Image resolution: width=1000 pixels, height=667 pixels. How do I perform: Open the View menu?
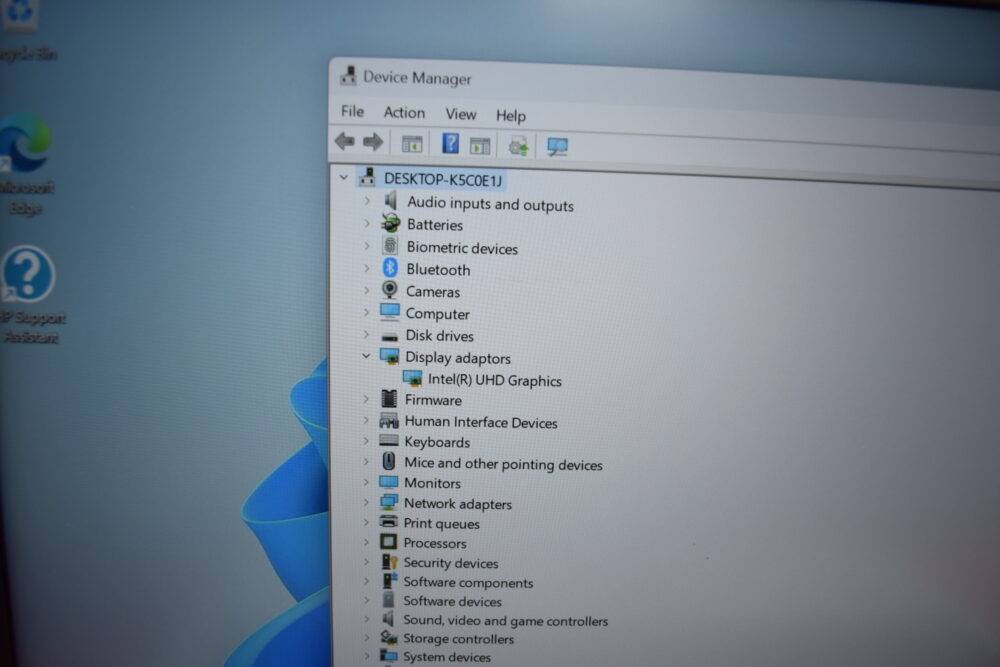pos(460,114)
